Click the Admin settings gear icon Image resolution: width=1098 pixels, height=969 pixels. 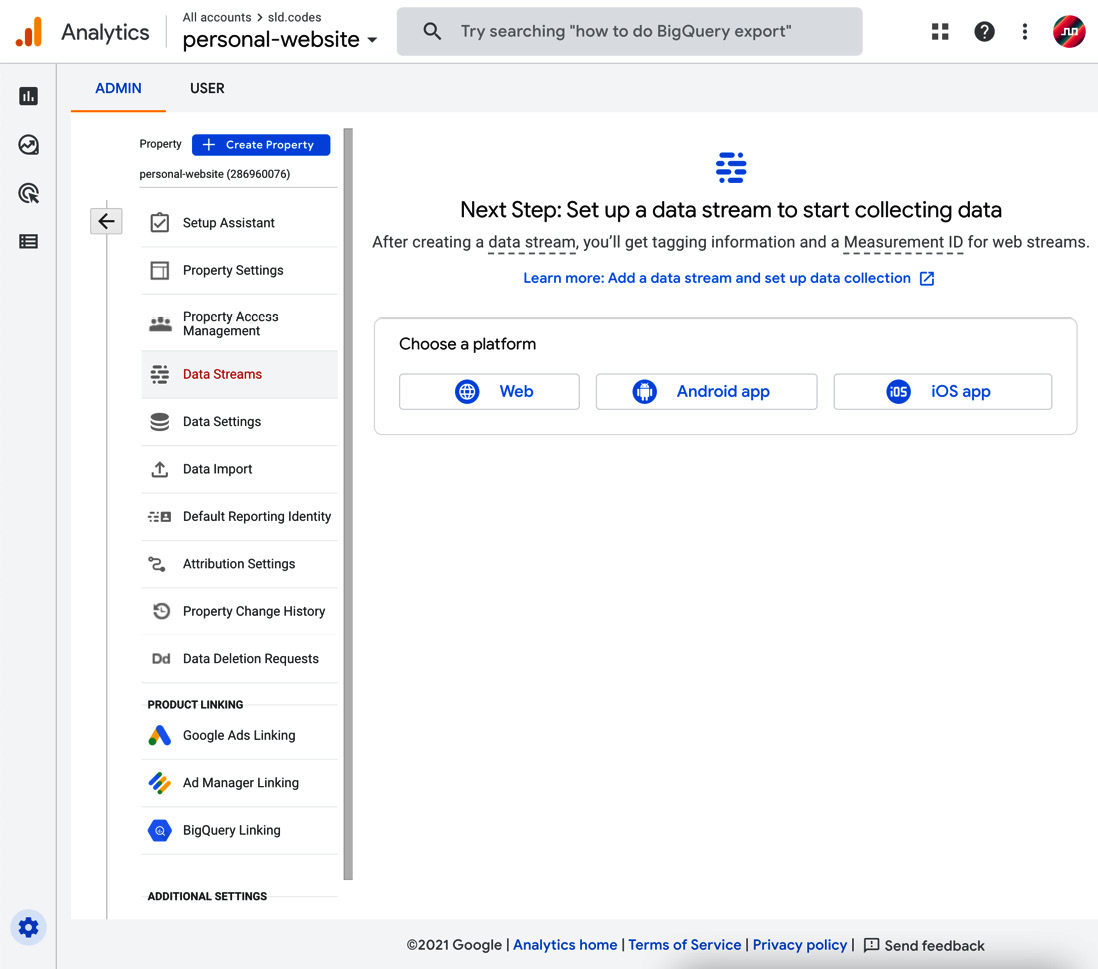pyautogui.click(x=28, y=927)
